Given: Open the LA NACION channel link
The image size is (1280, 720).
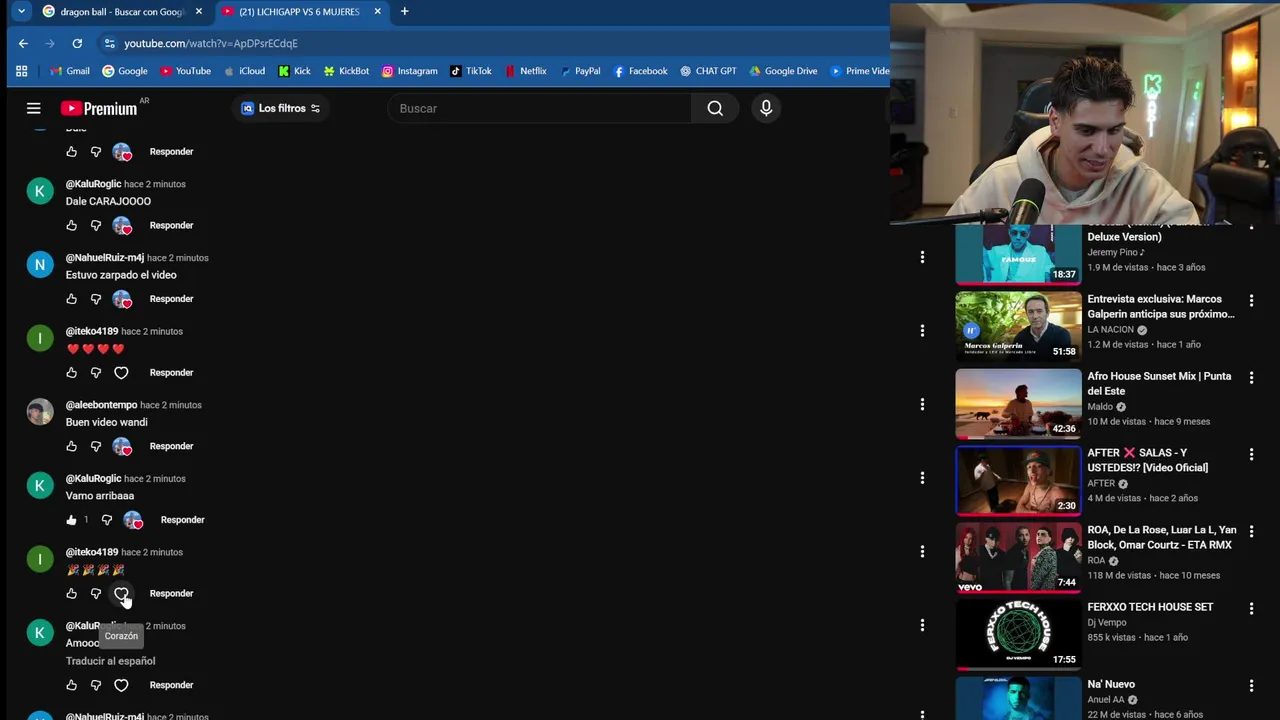Looking at the screenshot, I should tap(1111, 330).
